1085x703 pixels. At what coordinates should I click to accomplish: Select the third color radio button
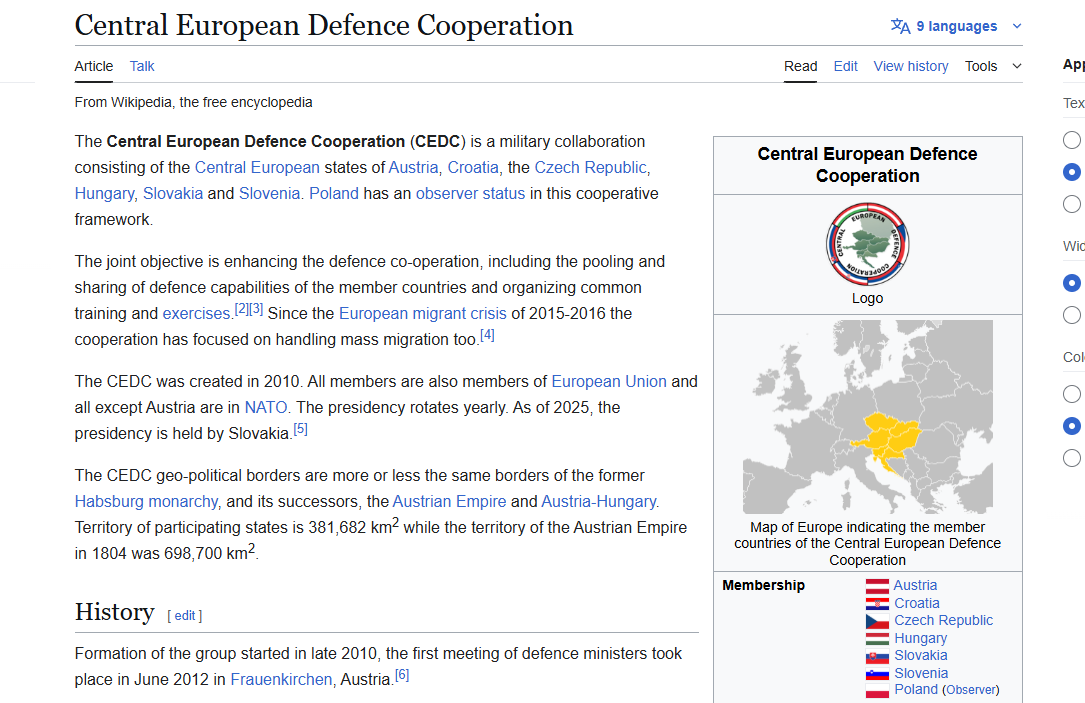tap(1072, 458)
